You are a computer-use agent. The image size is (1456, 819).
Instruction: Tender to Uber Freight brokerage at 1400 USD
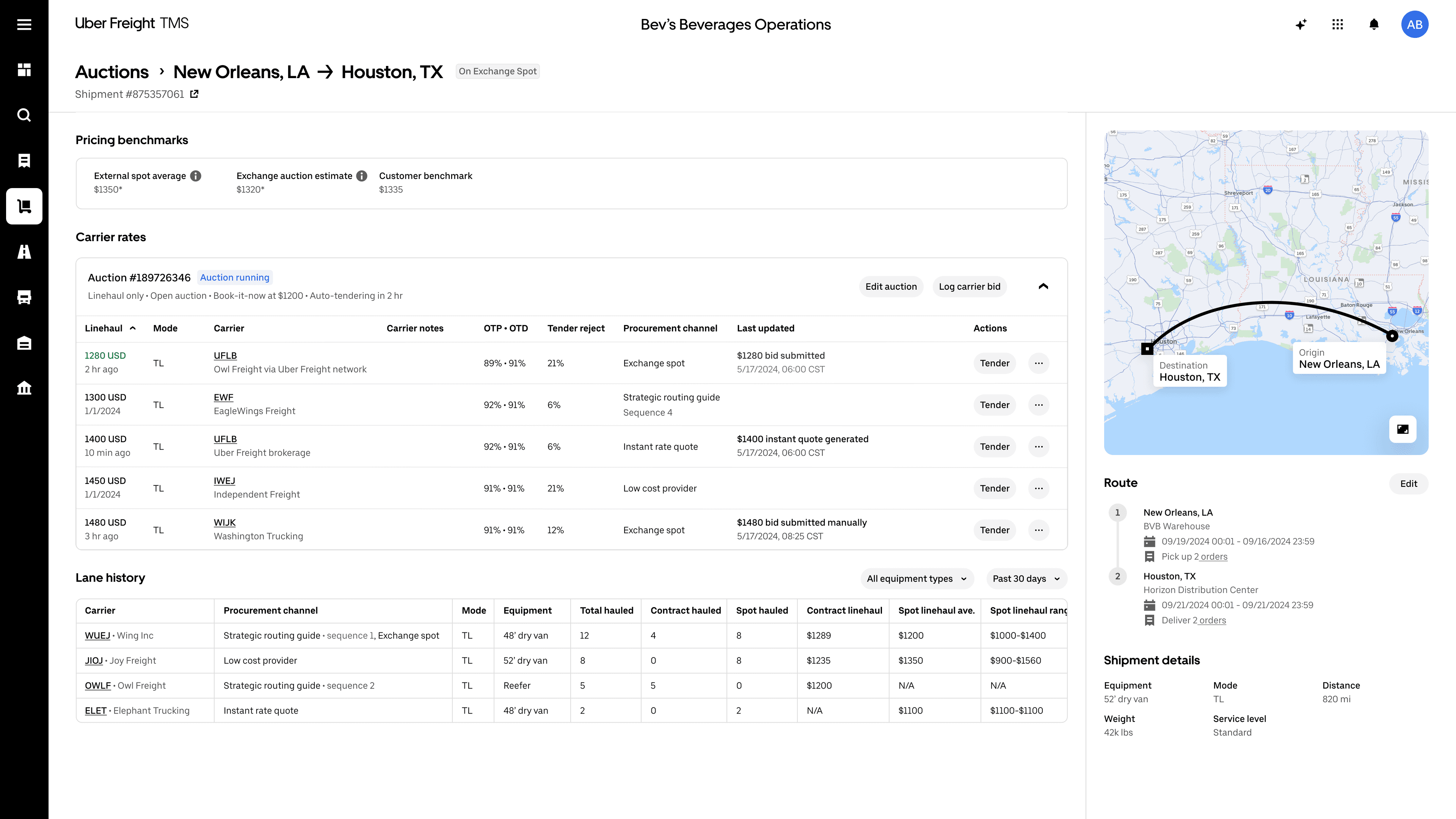point(994,447)
